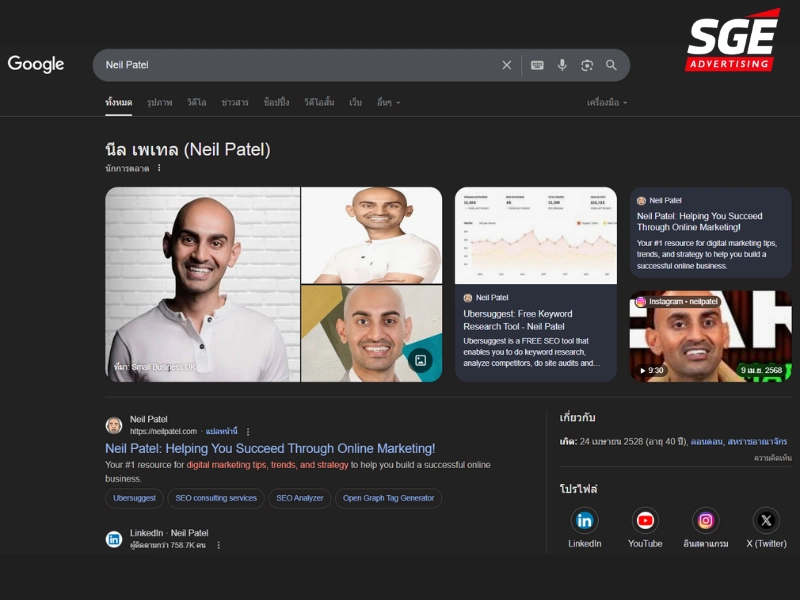Select the ทั้งหมด (All) tab
Viewport: 800px width, 600px height.
click(x=118, y=103)
